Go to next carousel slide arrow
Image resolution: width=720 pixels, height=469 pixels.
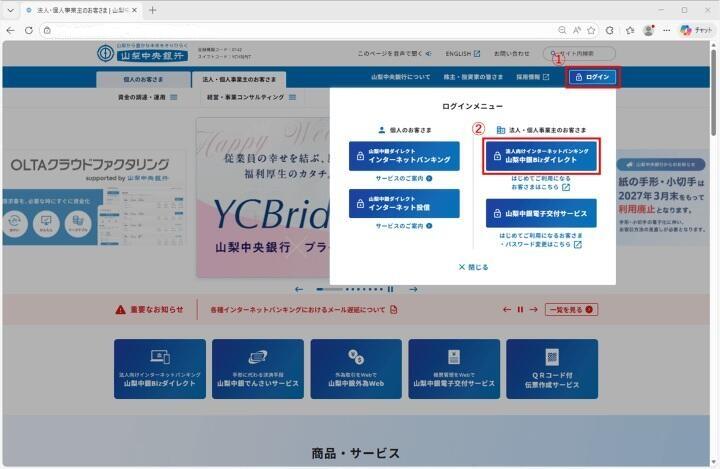point(413,289)
